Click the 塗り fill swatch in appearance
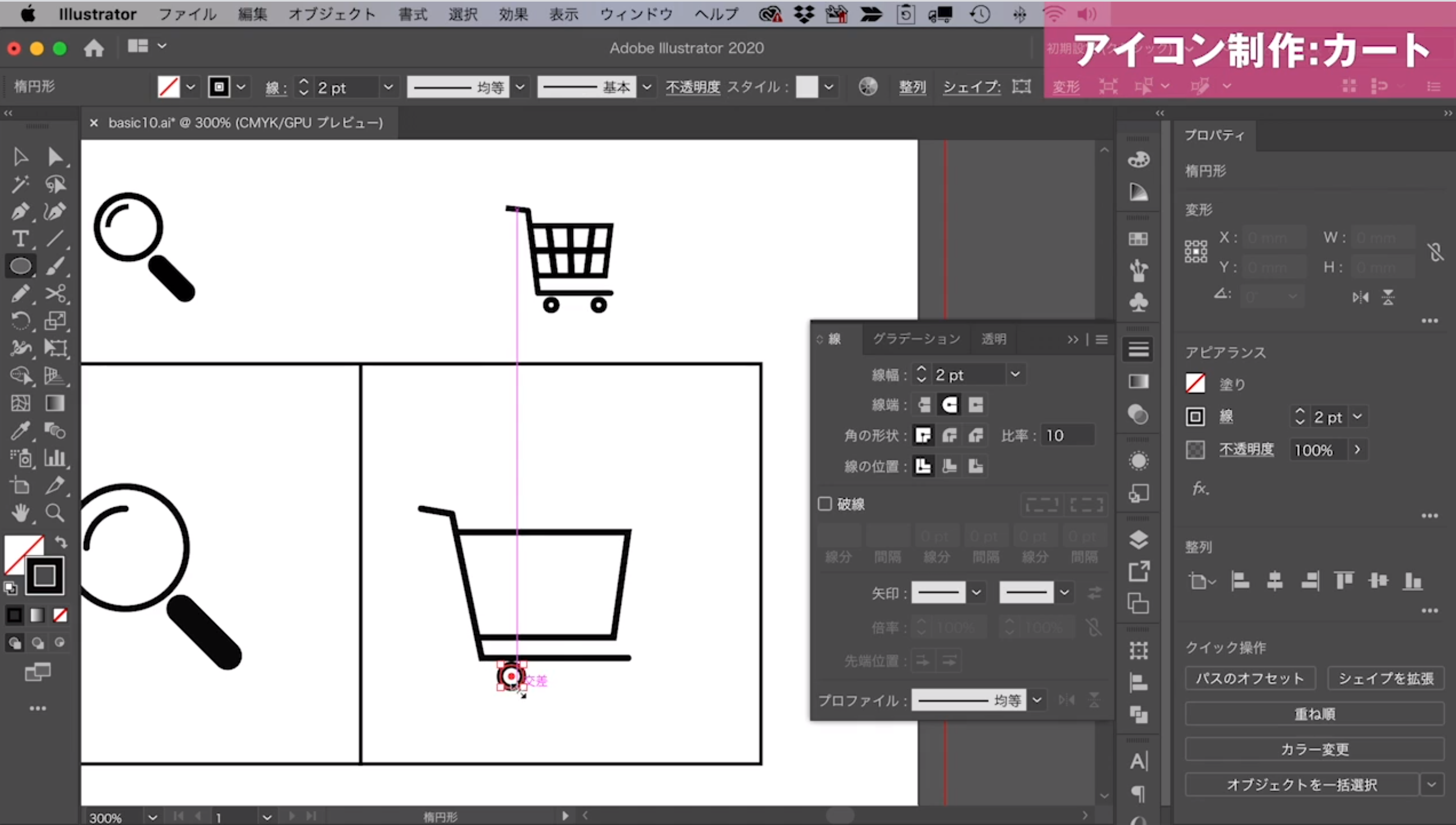 point(1195,384)
